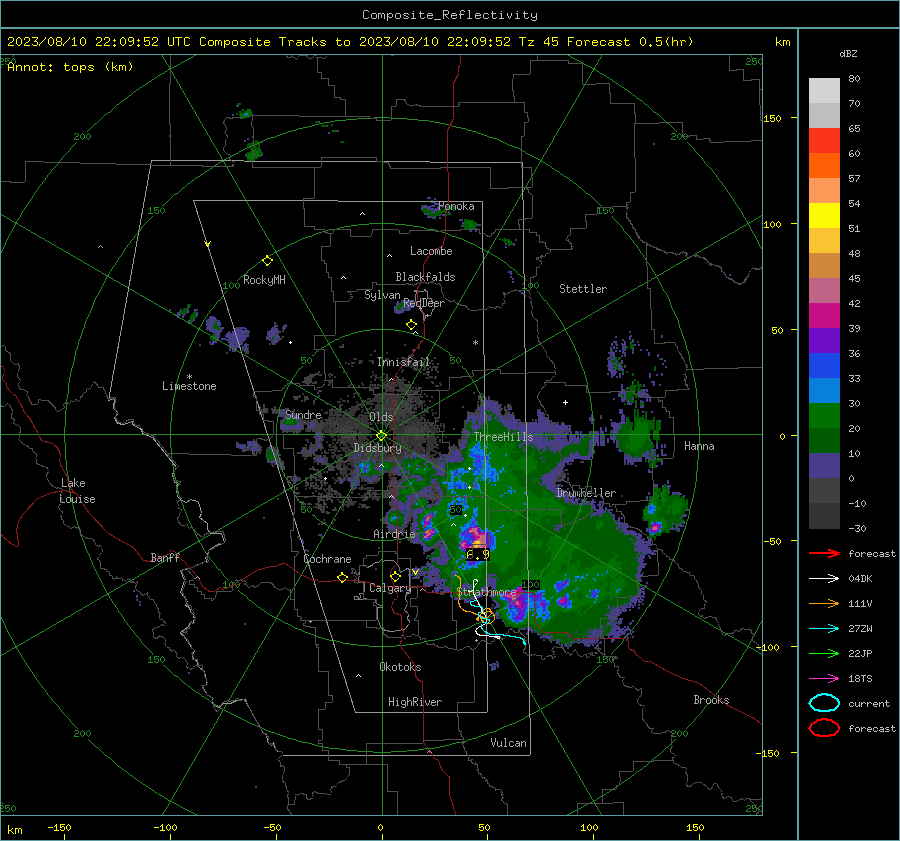This screenshot has height=841, width=900.
Task: Click the RedDeer city label
Action: point(424,303)
